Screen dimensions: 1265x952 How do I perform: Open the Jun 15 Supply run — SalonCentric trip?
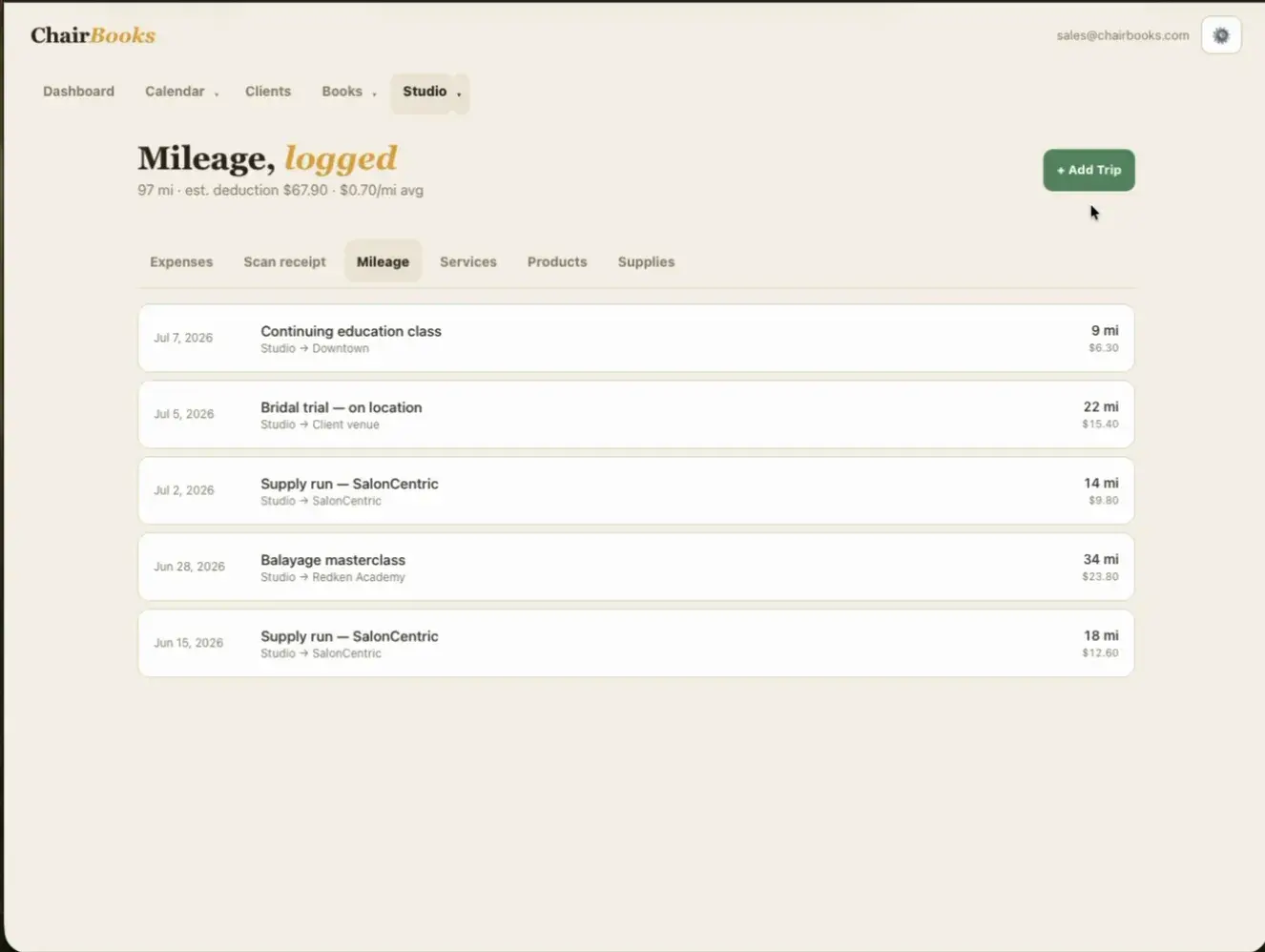636,644
